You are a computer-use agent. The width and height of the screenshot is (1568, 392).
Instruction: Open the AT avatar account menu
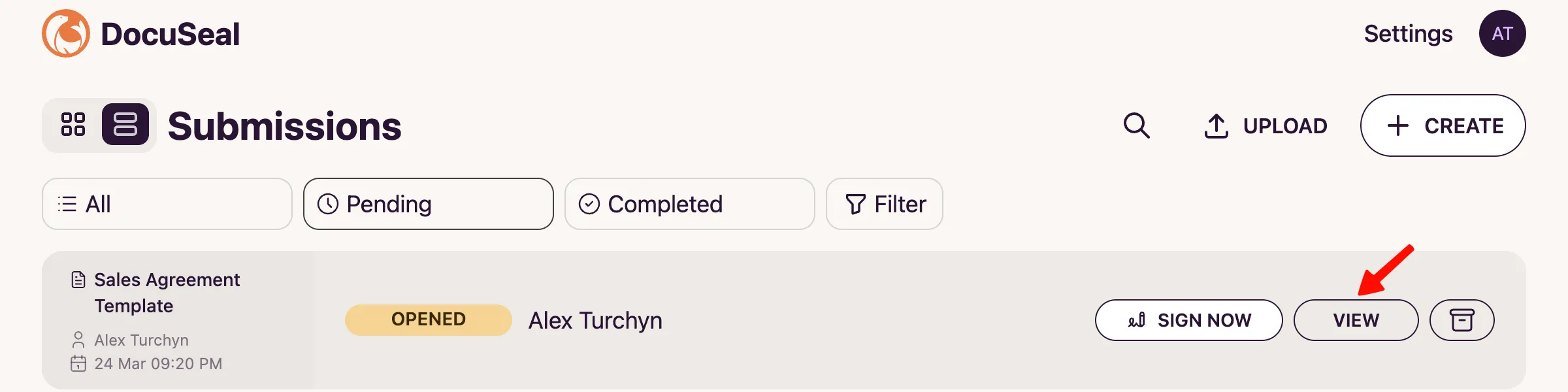tap(1502, 33)
